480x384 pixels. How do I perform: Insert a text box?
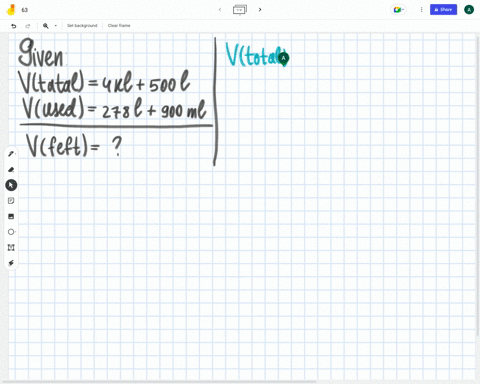click(11, 247)
